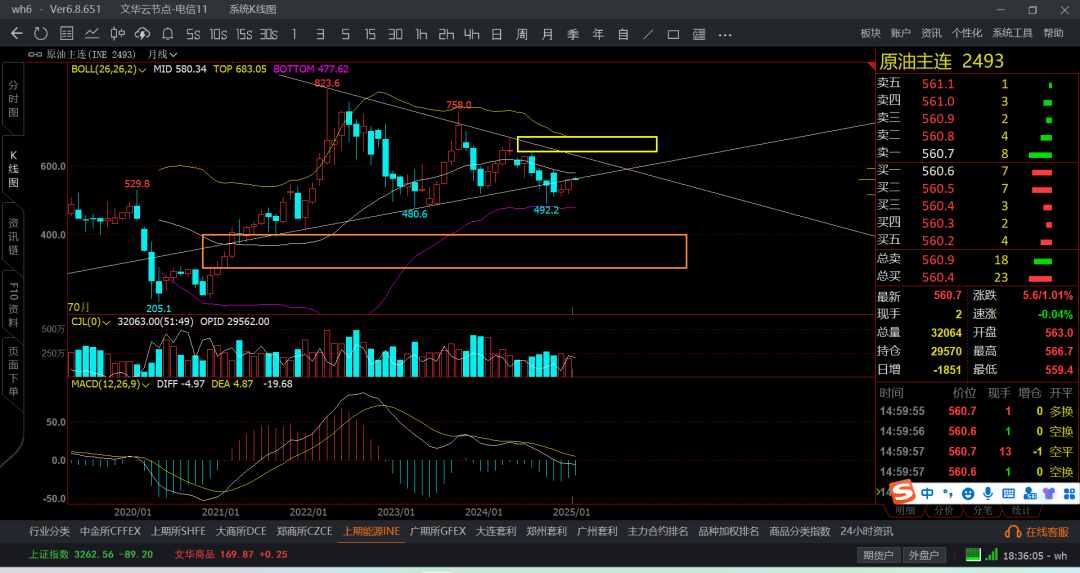Viewport: 1080px width, 573px height.
Task: Open the more options ellipsis
Action: [725, 34]
